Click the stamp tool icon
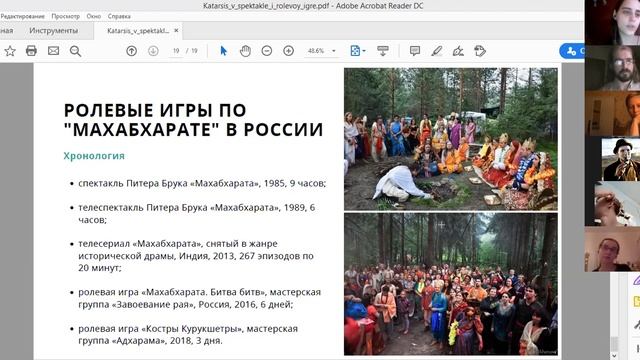This screenshot has height=360, width=640. coord(480,51)
